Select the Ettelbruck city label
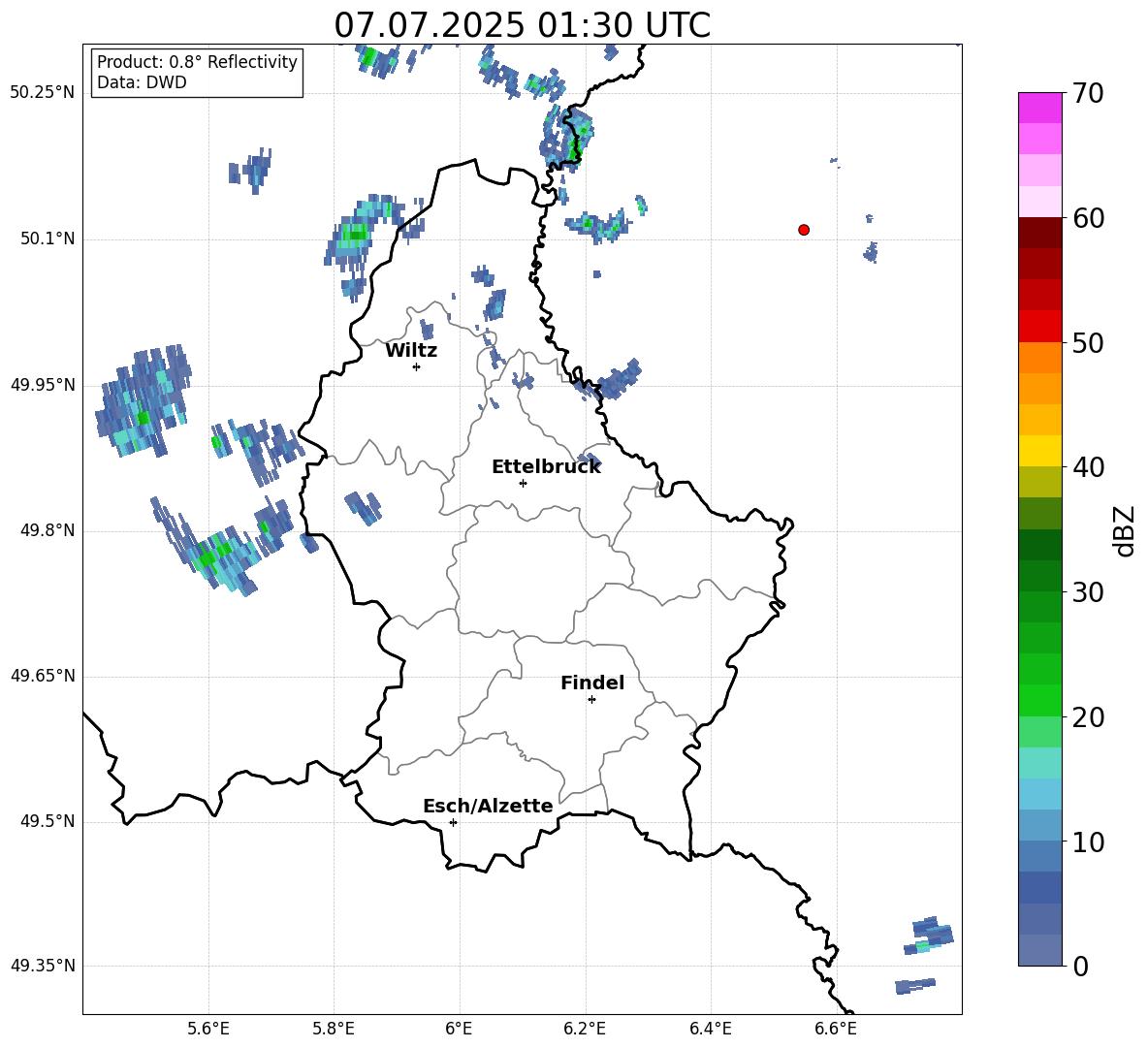Image resolution: width=1148 pixels, height=1048 pixels. pos(546,467)
